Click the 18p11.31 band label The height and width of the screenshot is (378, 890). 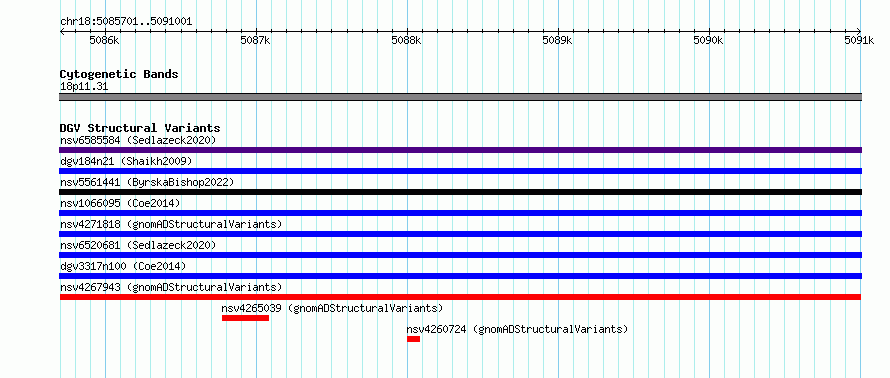(x=84, y=87)
